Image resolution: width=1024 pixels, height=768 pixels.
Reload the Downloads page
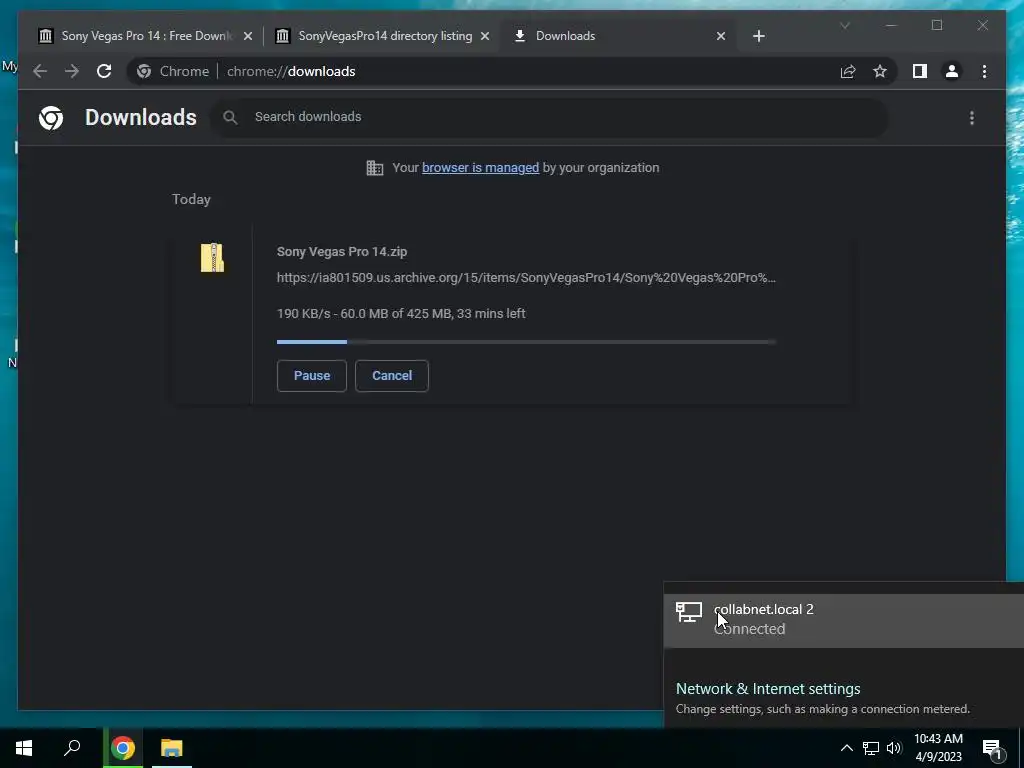pos(104,71)
